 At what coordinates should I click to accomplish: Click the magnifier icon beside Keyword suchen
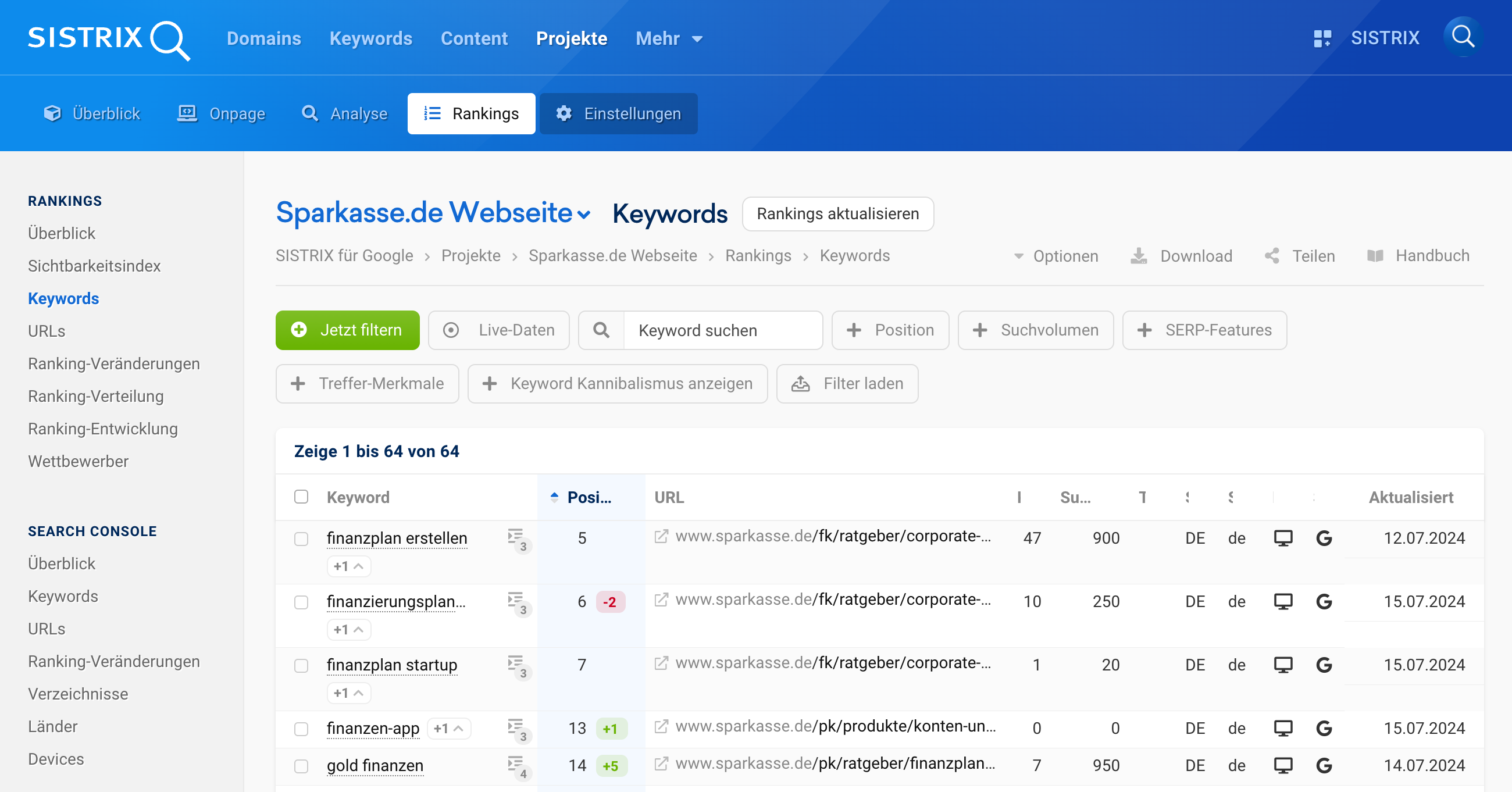click(601, 330)
